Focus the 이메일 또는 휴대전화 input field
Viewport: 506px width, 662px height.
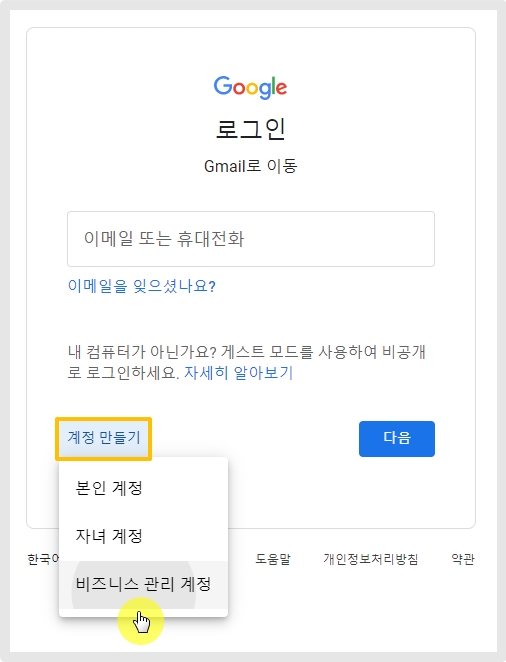coord(251,239)
